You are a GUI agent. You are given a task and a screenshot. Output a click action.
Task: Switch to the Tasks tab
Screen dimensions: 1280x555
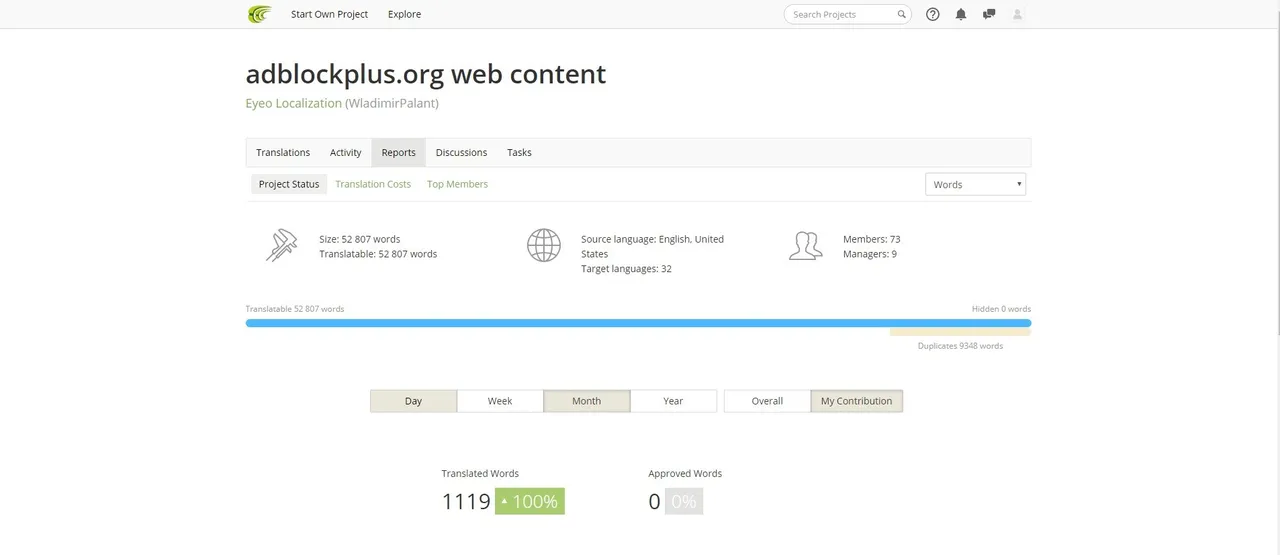coord(519,152)
